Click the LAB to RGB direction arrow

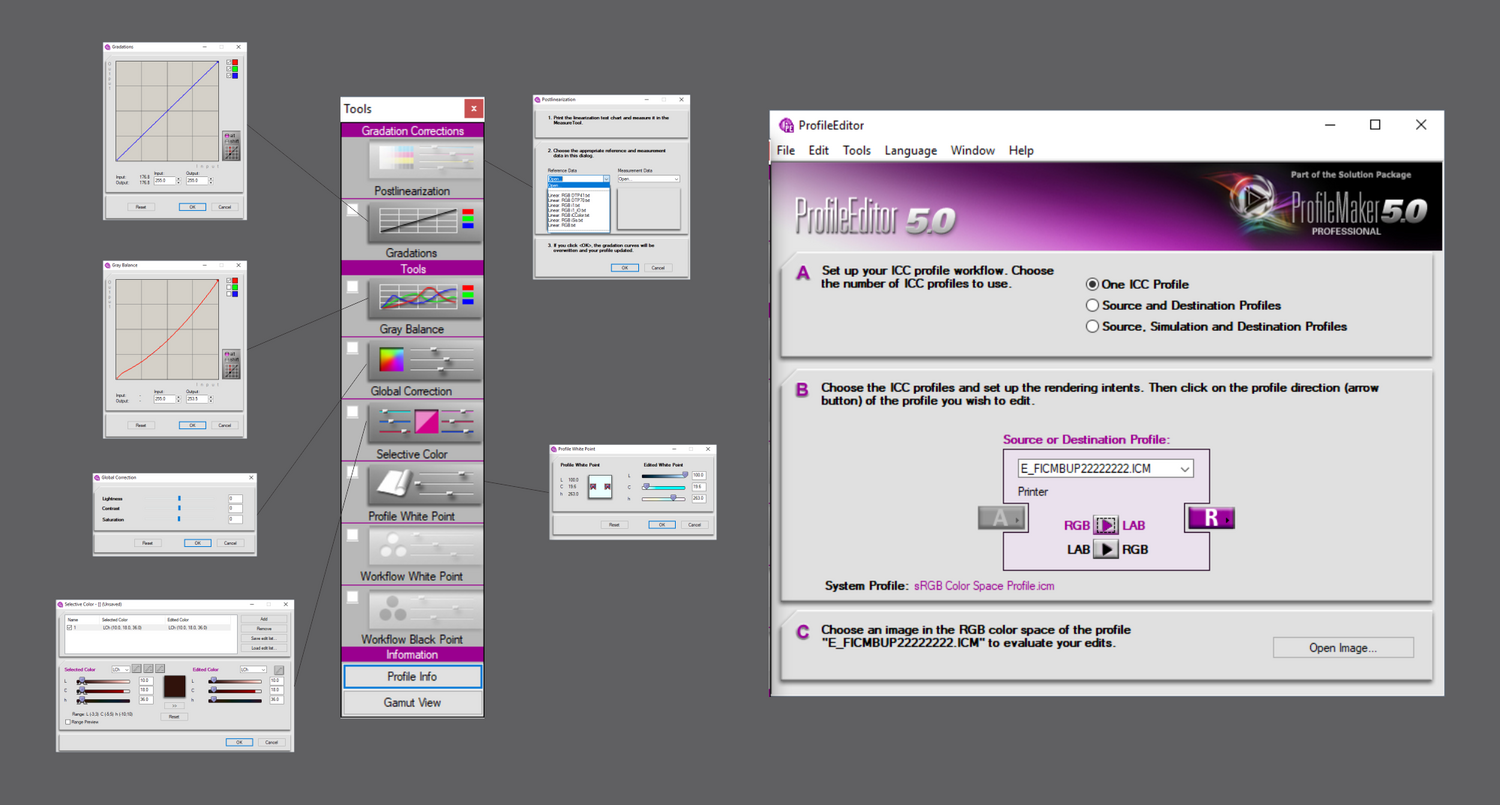(x=1105, y=549)
